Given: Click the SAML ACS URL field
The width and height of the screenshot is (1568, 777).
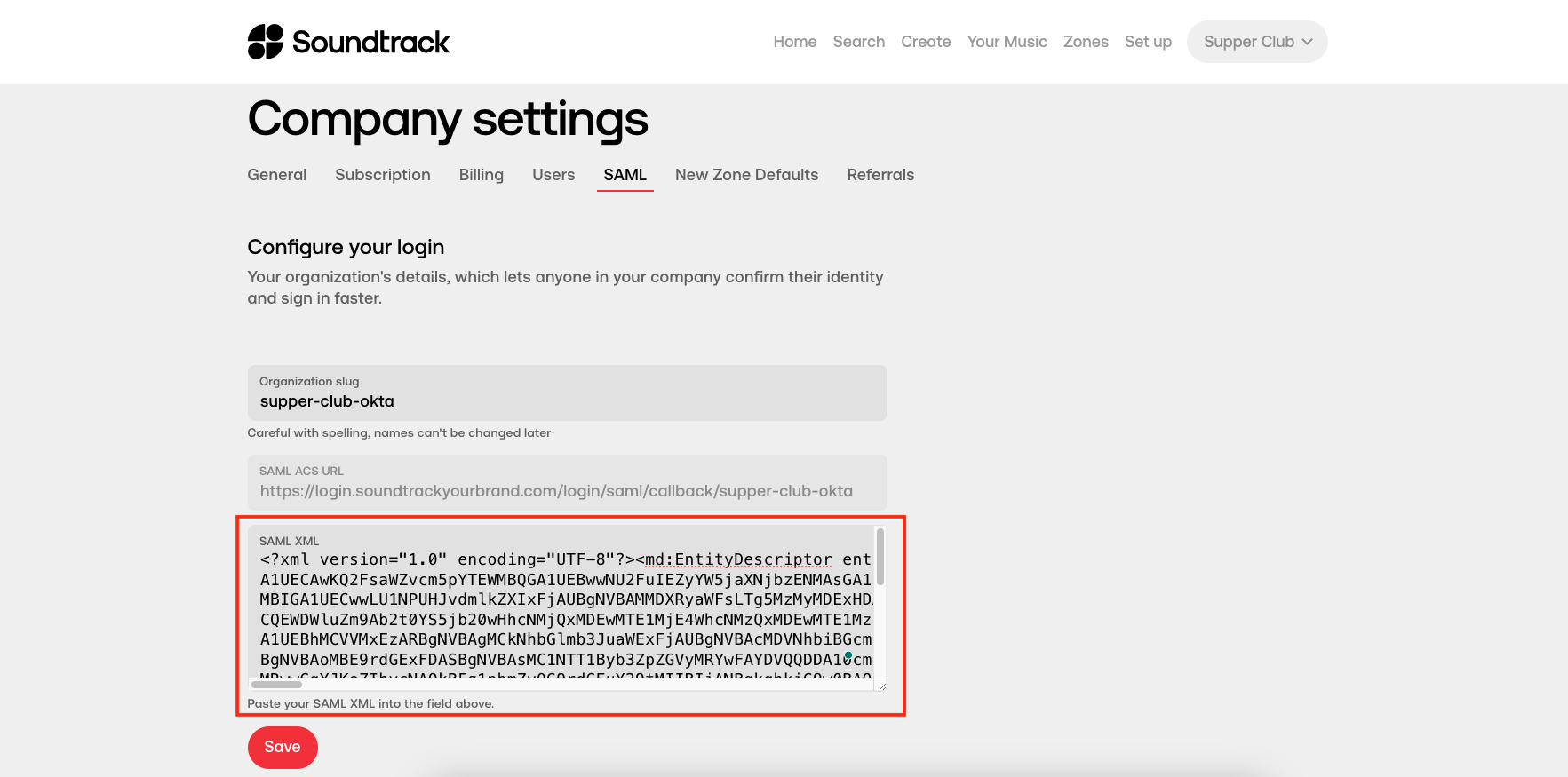Looking at the screenshot, I should 568,482.
